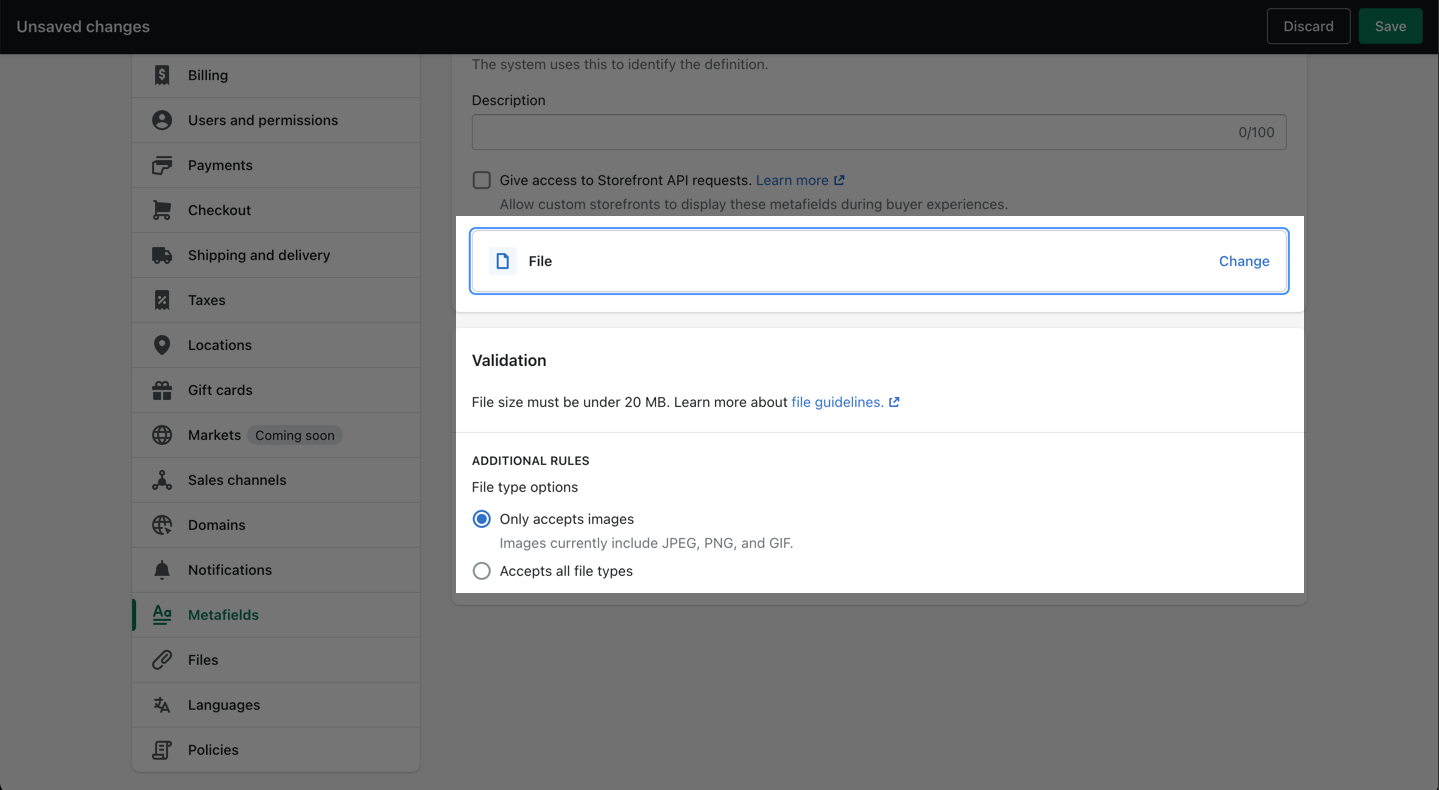Screen dimensions: 1439x790
Task: Click the Languages translate icon
Action: pyautogui.click(x=162, y=705)
